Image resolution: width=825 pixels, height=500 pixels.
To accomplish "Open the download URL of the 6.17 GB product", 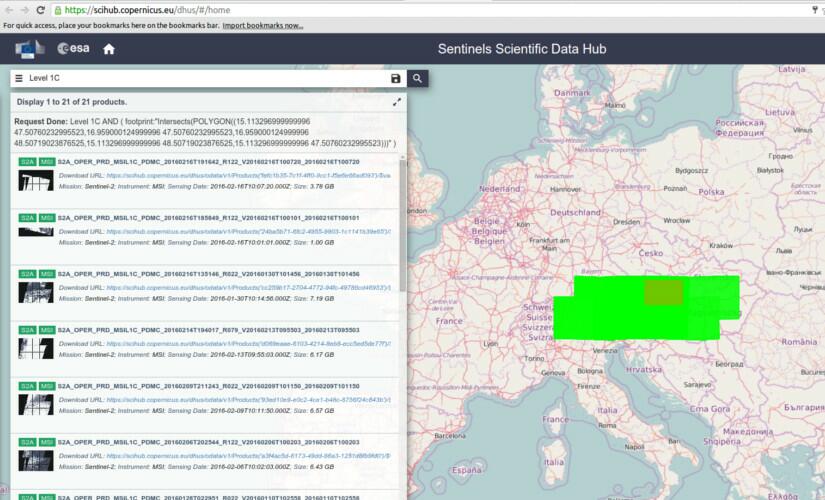I will pos(248,344).
